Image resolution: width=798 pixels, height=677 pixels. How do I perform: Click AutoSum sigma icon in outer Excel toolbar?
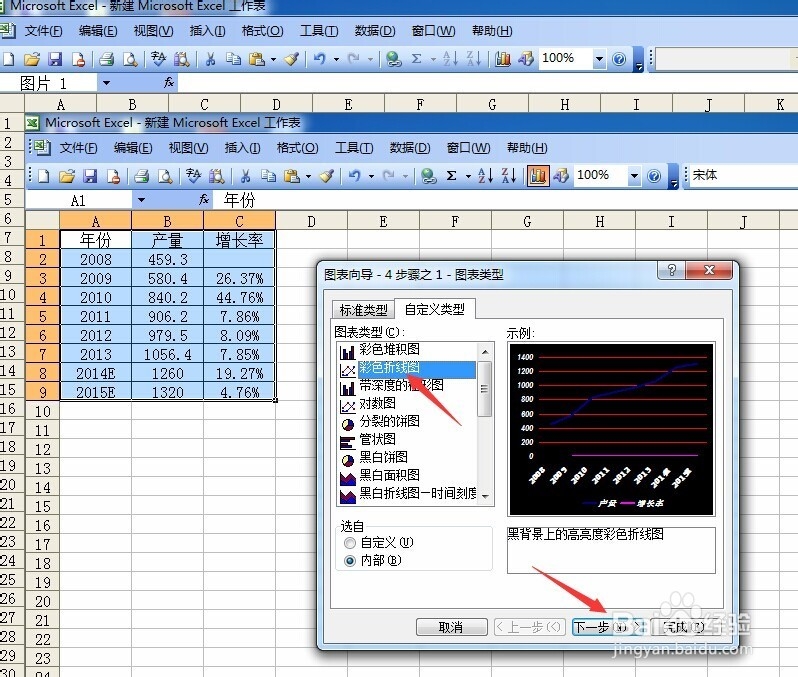[417, 59]
